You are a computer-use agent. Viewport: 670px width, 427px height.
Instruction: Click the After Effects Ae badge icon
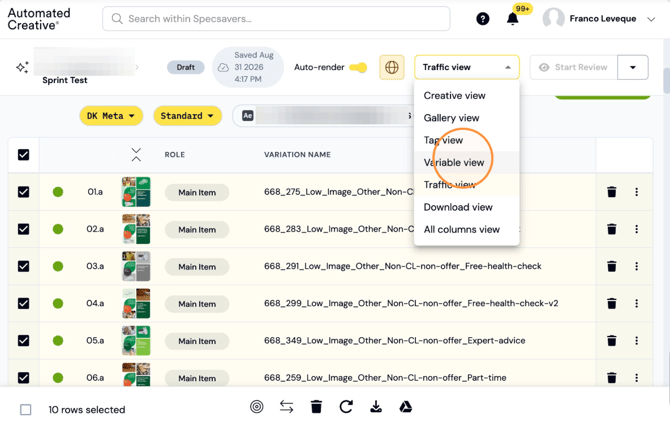[x=248, y=116]
